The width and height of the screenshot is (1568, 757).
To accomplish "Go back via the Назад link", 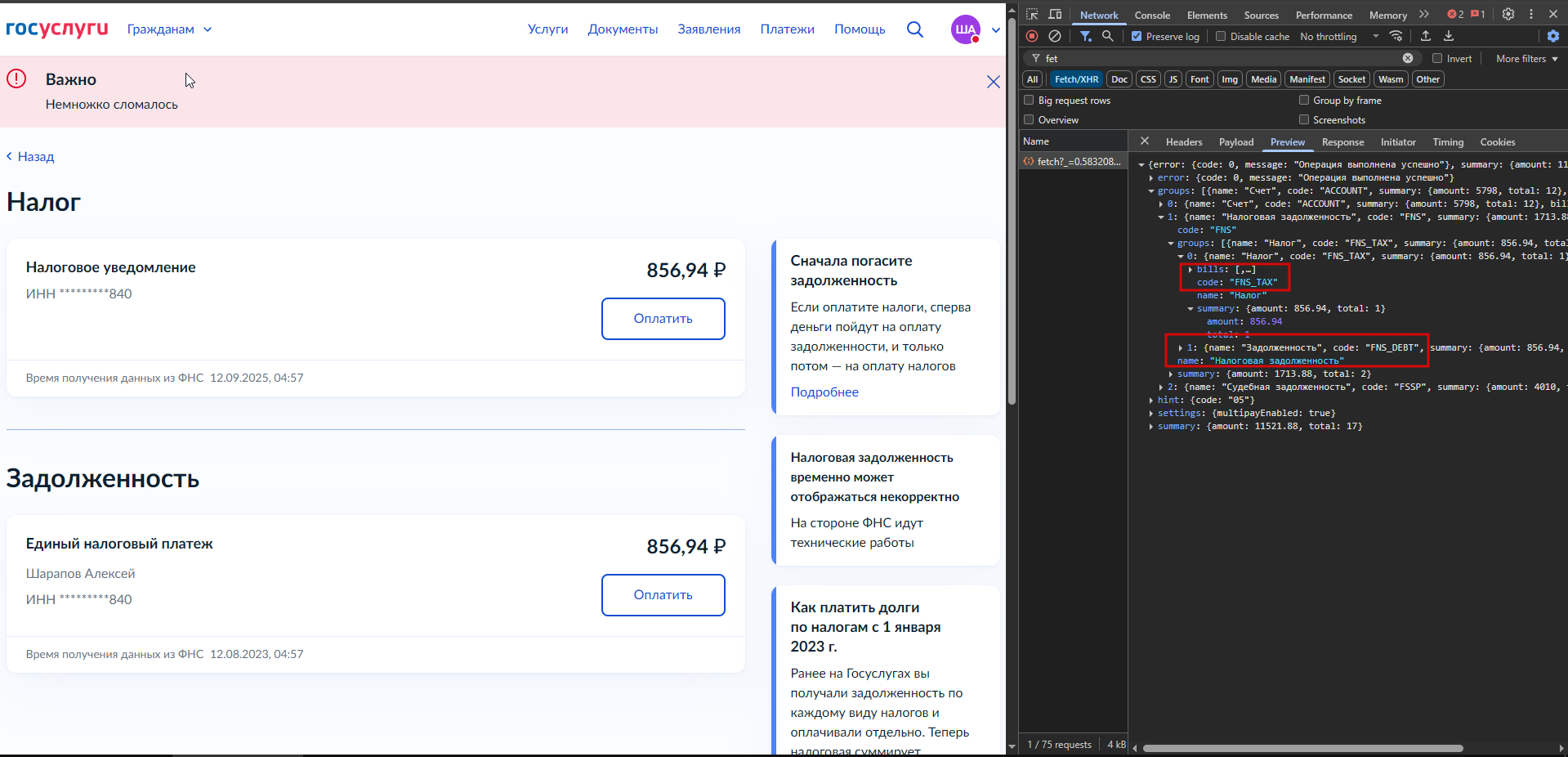I will click(x=30, y=156).
